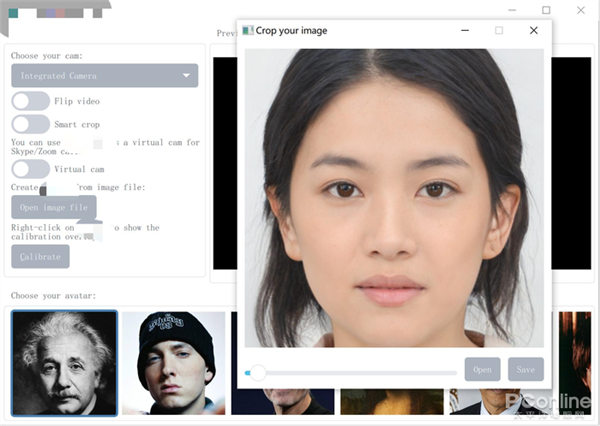The width and height of the screenshot is (600, 426).
Task: Select the black beanie man avatar thumbnail
Action: (174, 363)
